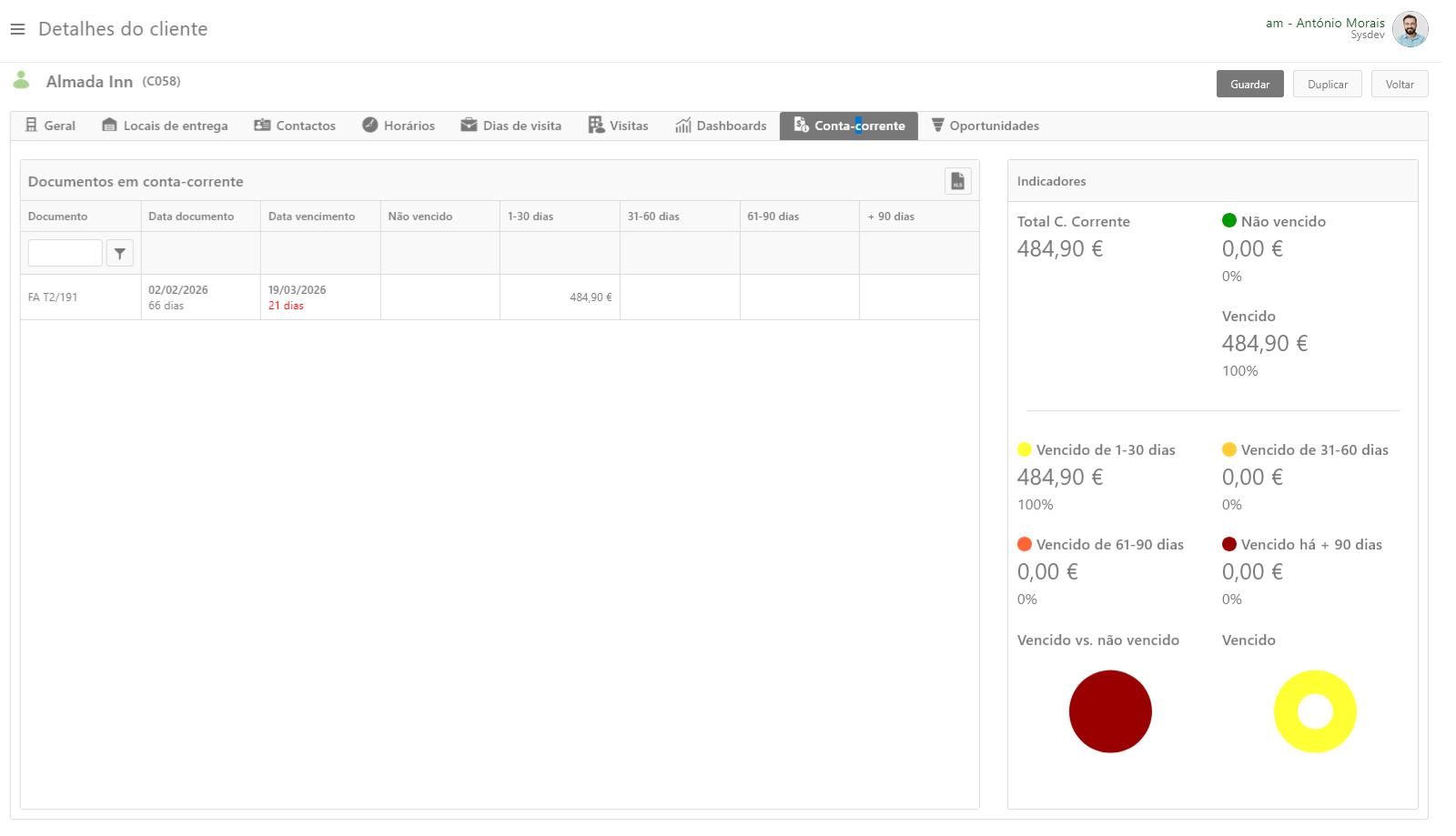Show the Dashboards tab
1456x836 pixels.
(721, 126)
